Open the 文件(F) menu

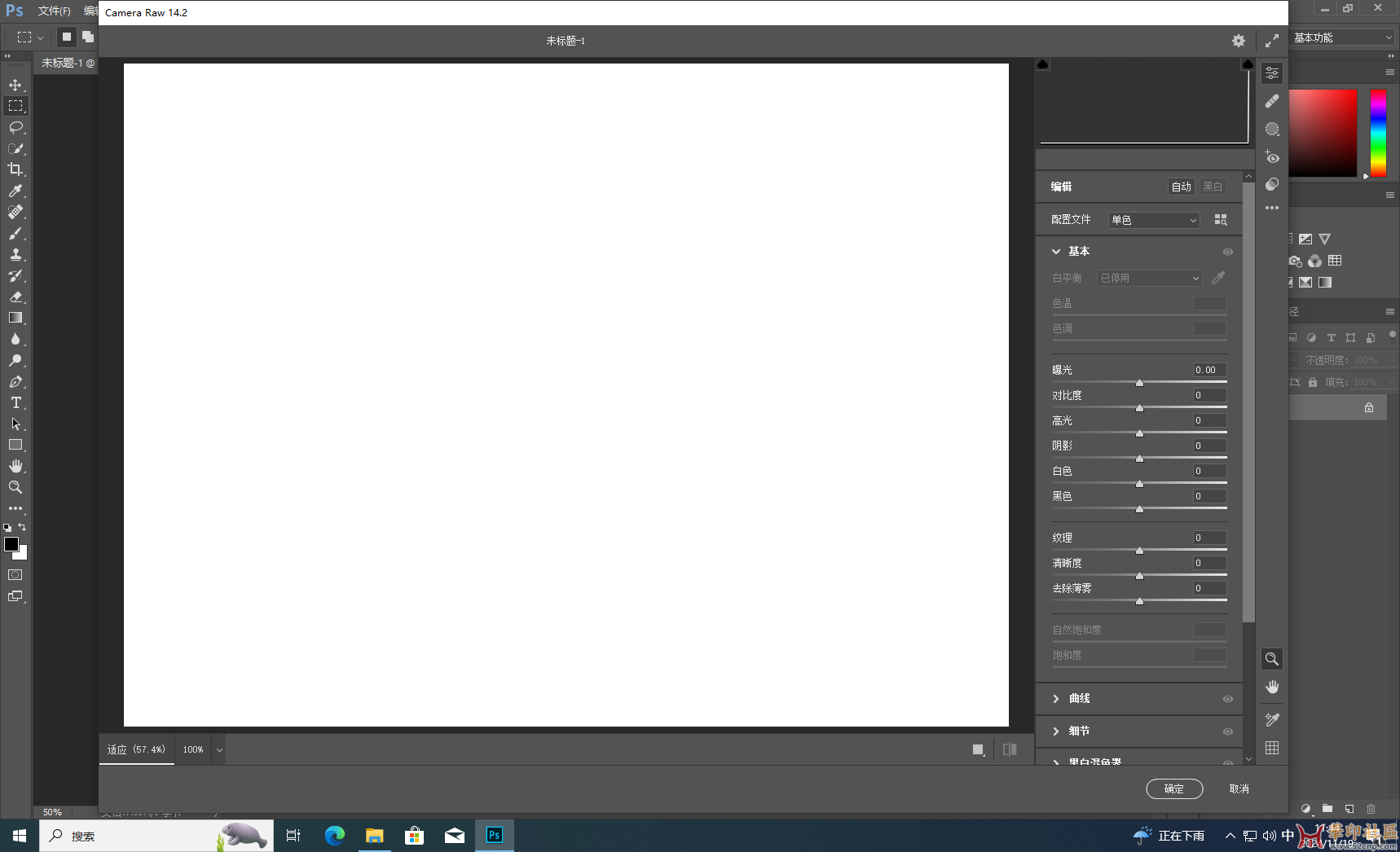click(54, 11)
